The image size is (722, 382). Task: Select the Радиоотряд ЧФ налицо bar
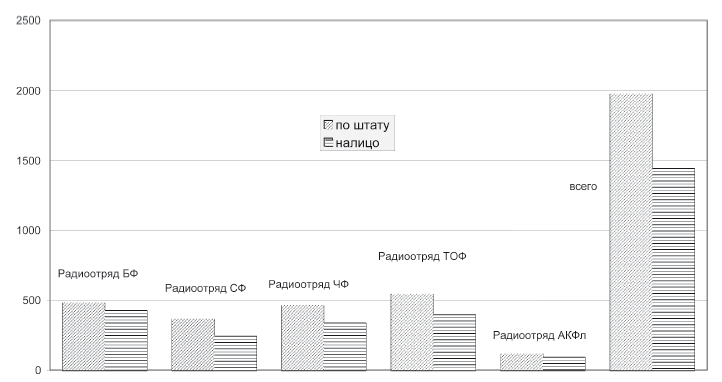tap(345, 347)
